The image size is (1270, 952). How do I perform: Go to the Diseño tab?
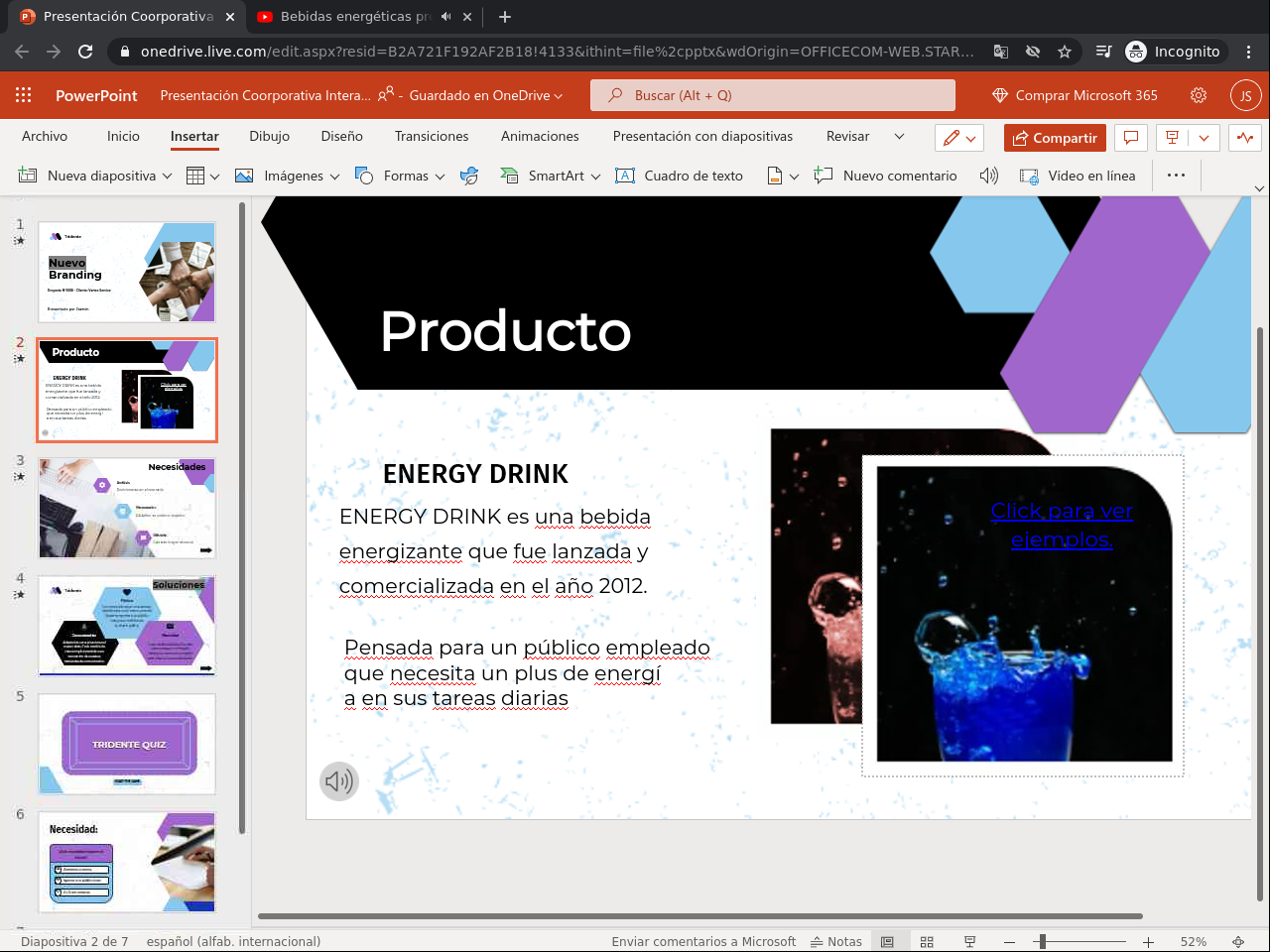pos(341,136)
